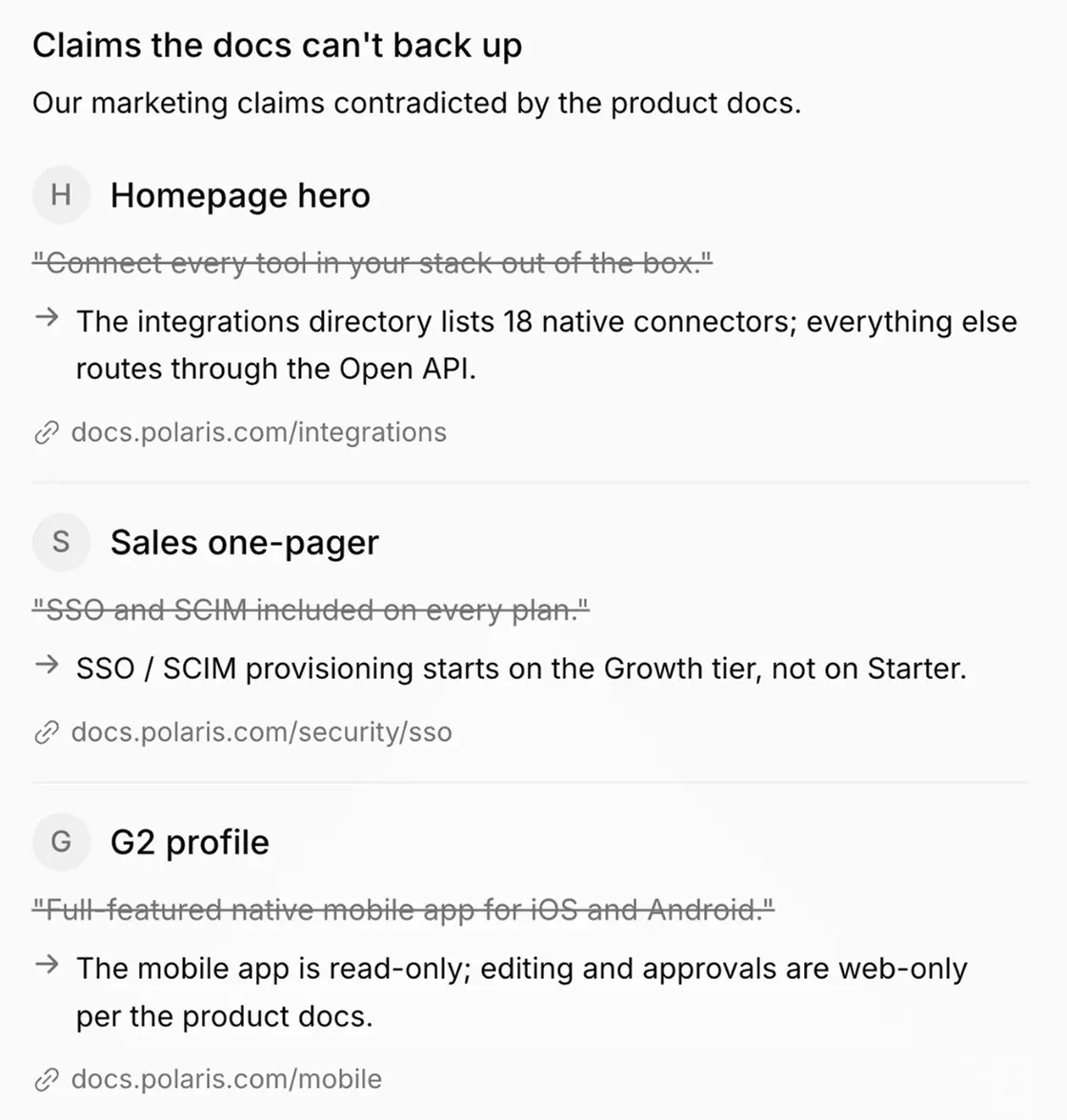The width and height of the screenshot is (1067, 1120).
Task: Open the docs.polaris.com/security/sso link
Action: pyautogui.click(x=262, y=732)
